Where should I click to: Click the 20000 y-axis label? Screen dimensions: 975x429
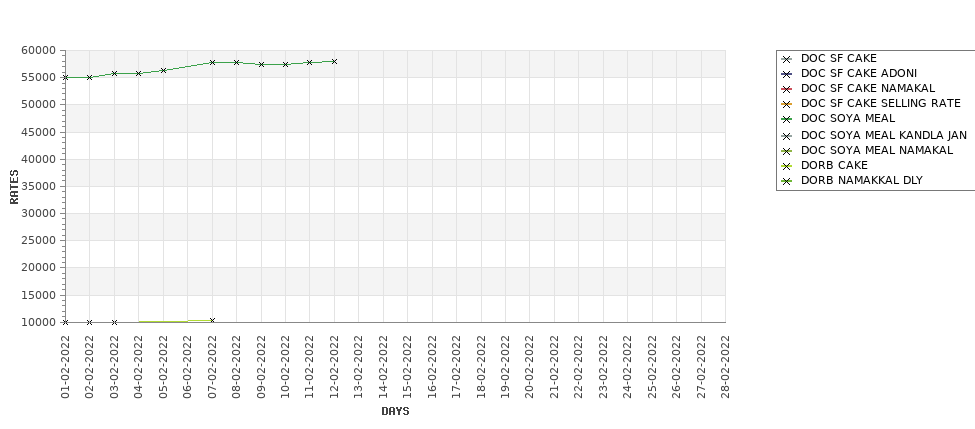(x=39, y=267)
